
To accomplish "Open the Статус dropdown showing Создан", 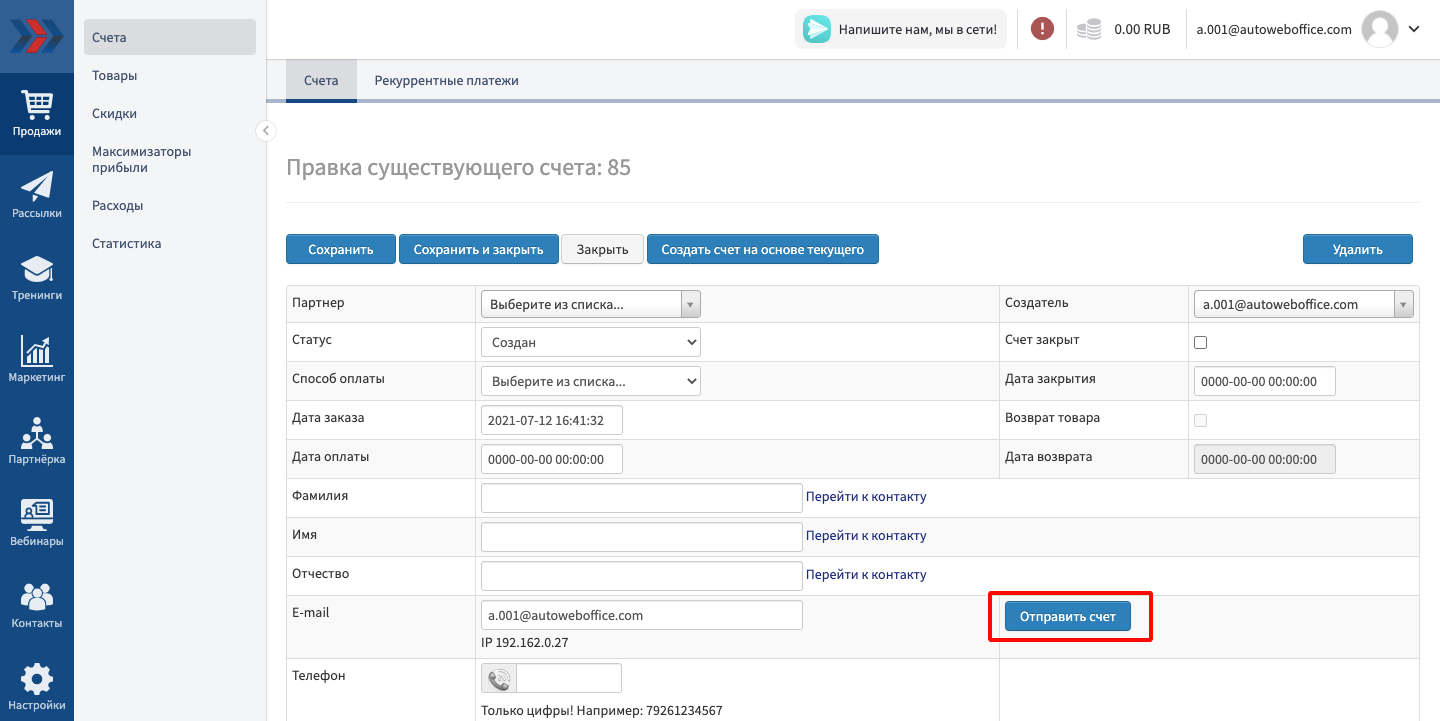I will pyautogui.click(x=590, y=342).
